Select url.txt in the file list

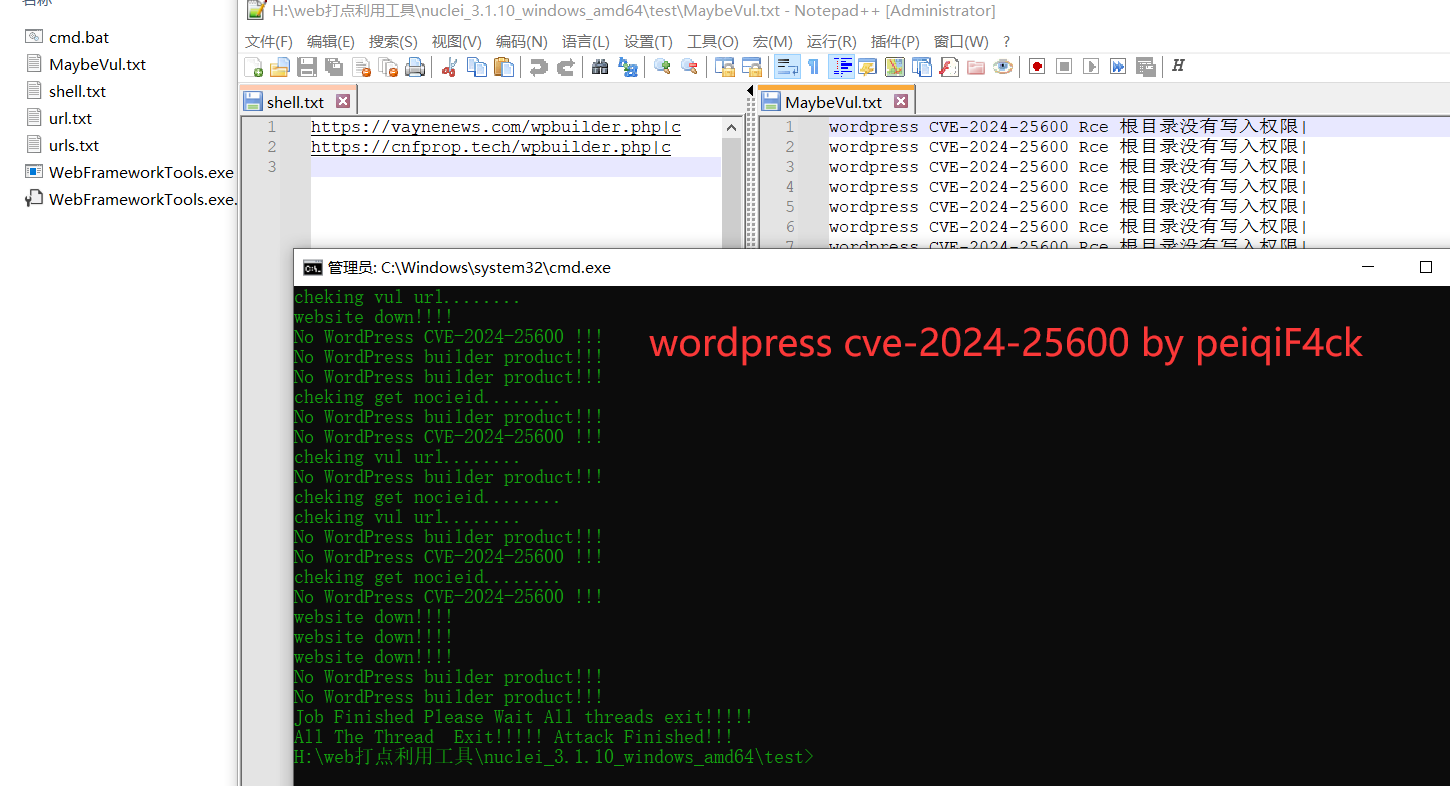pos(59,118)
